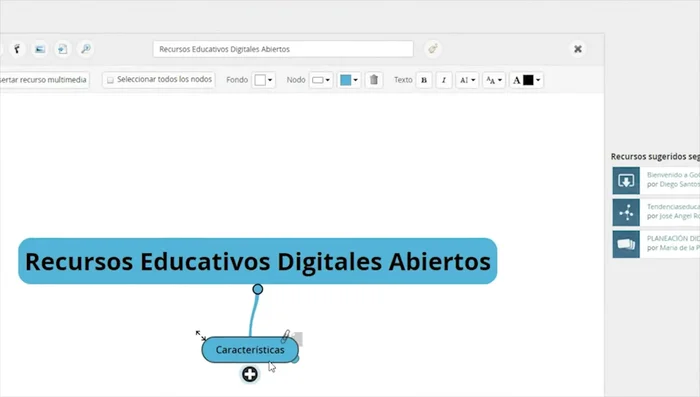This screenshot has height=397, width=700.
Task: Open the font size dropdown
Action: [x=494, y=80]
